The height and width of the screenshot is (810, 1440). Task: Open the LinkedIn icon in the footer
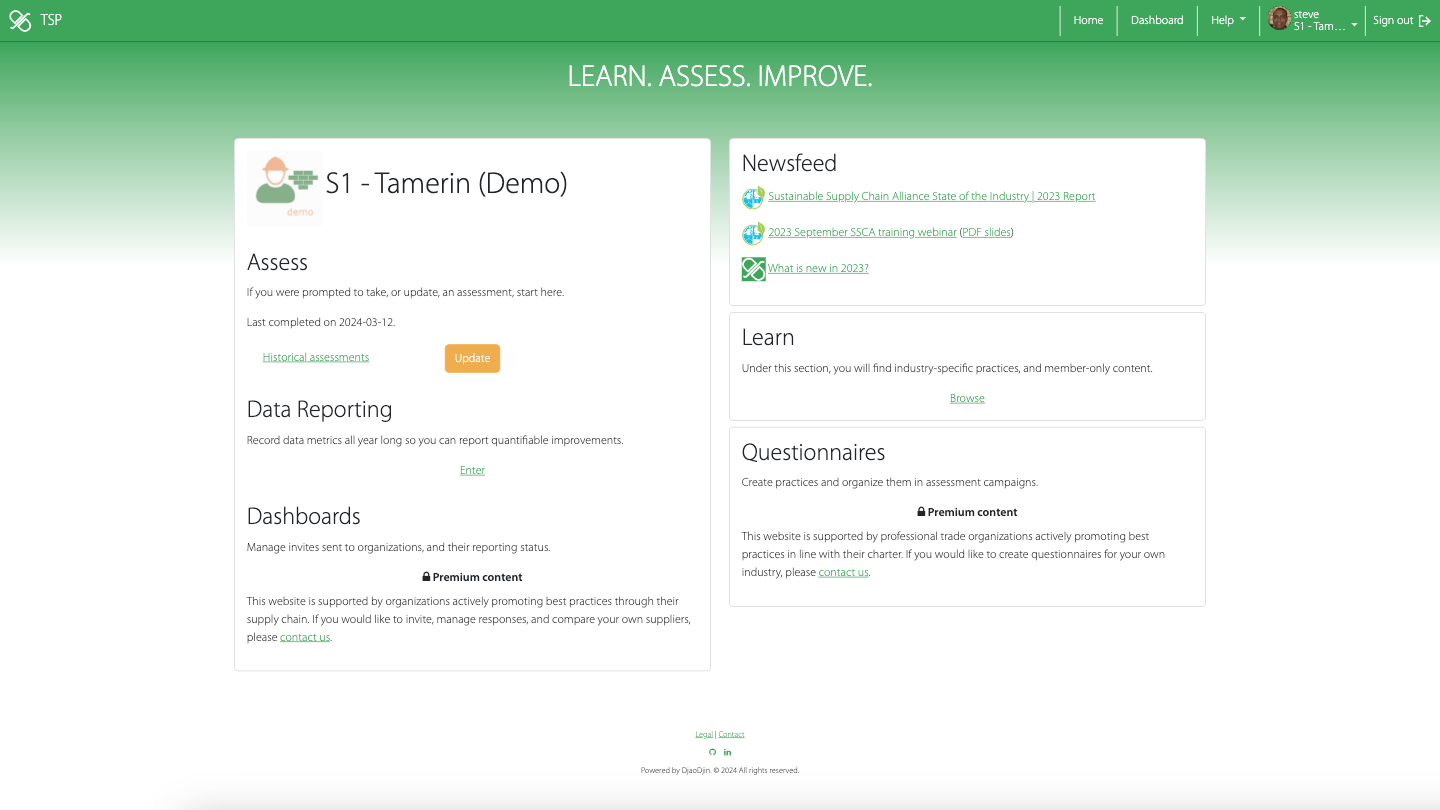pos(727,752)
